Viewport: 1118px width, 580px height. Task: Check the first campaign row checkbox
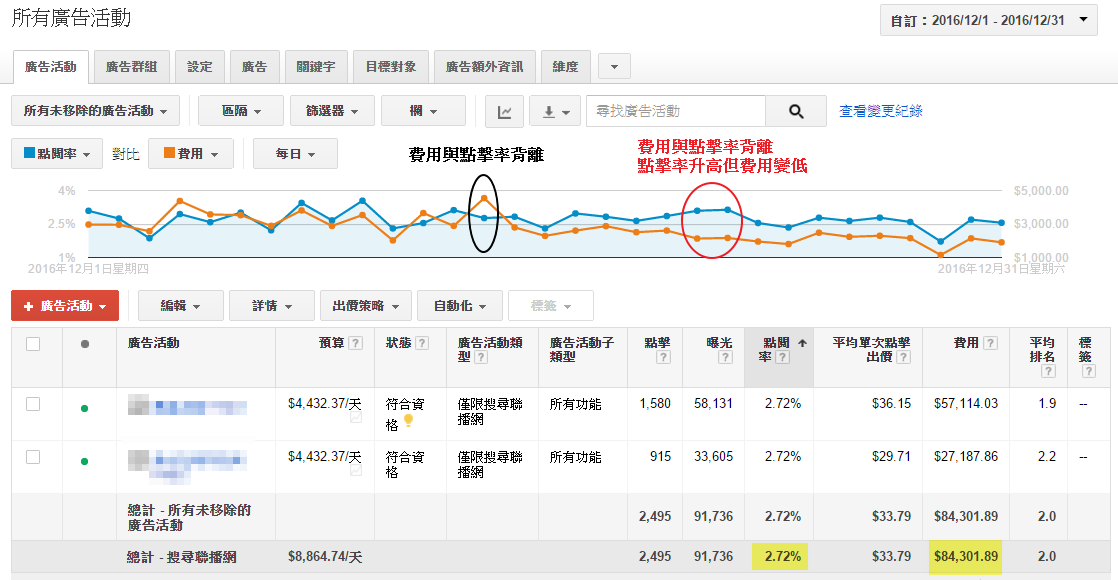coord(33,404)
